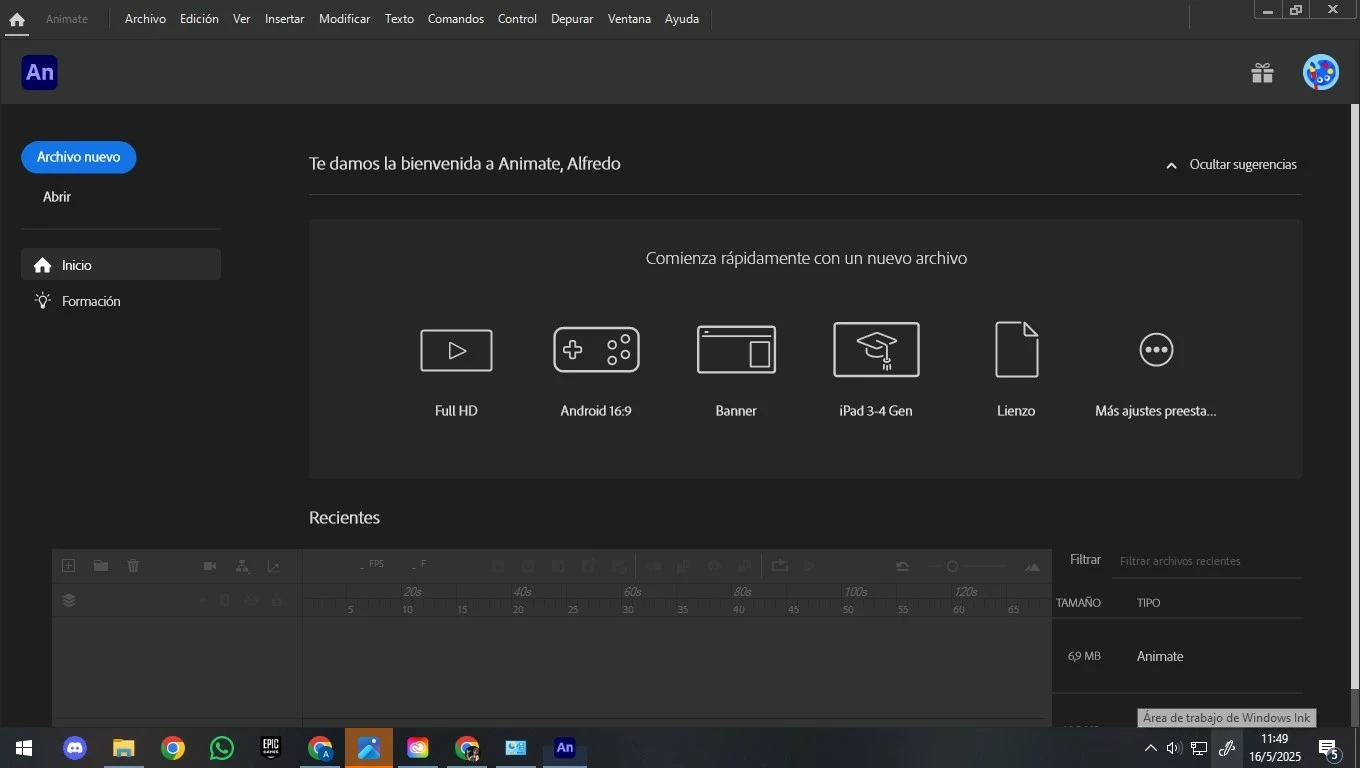Open Epic Games launcher from the taskbar
The width and height of the screenshot is (1360, 768).
[271, 748]
